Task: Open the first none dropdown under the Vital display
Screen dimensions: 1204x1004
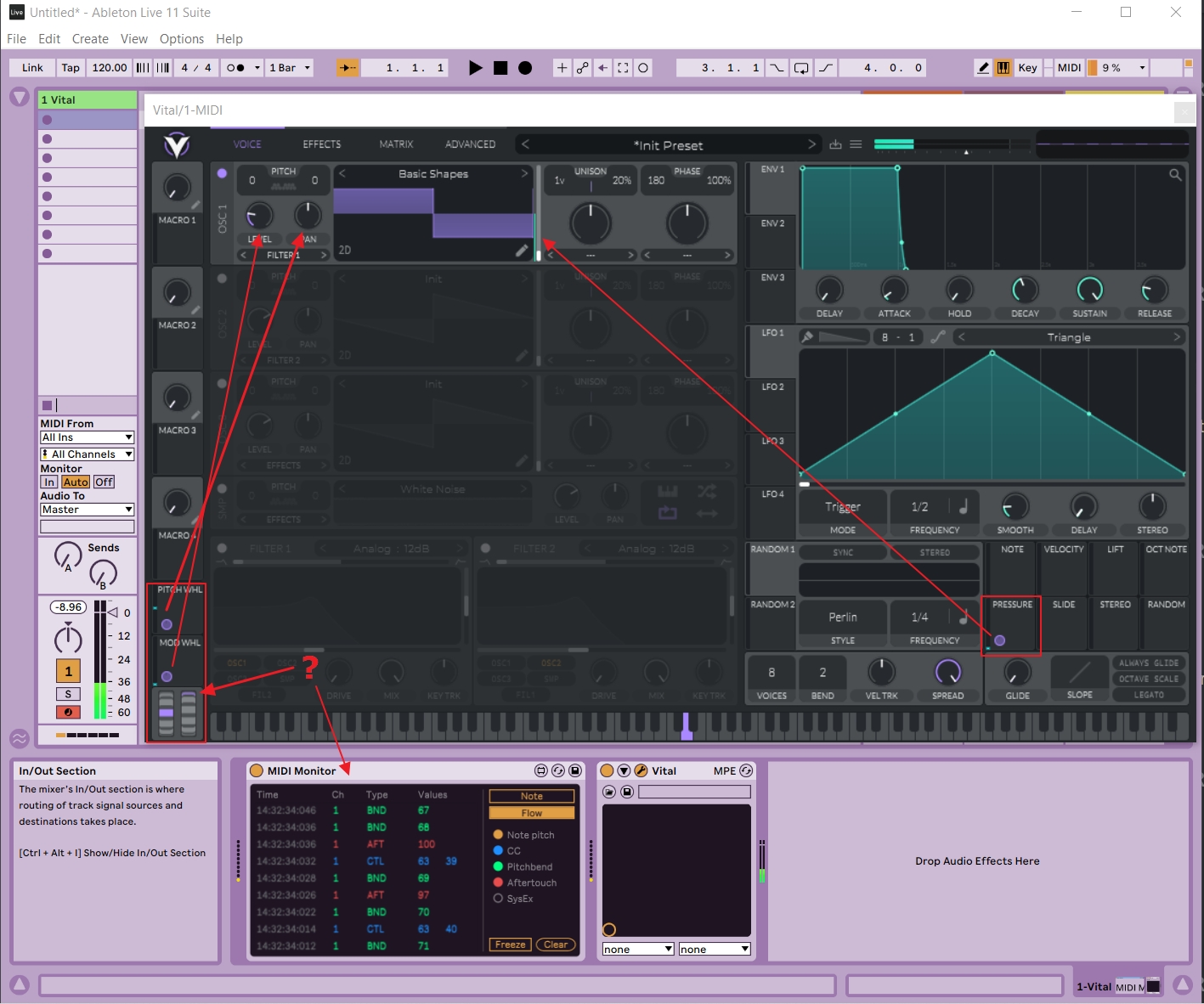Action: (637, 949)
